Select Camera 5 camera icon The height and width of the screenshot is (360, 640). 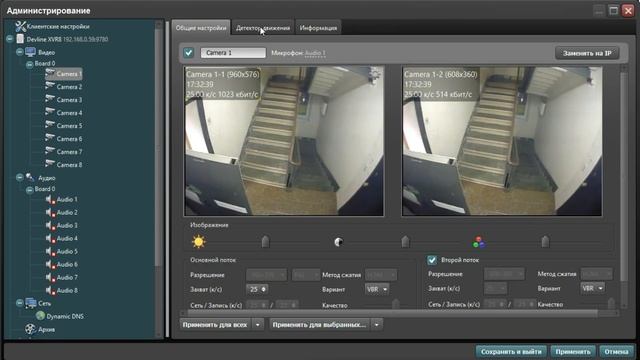pyautogui.click(x=50, y=126)
